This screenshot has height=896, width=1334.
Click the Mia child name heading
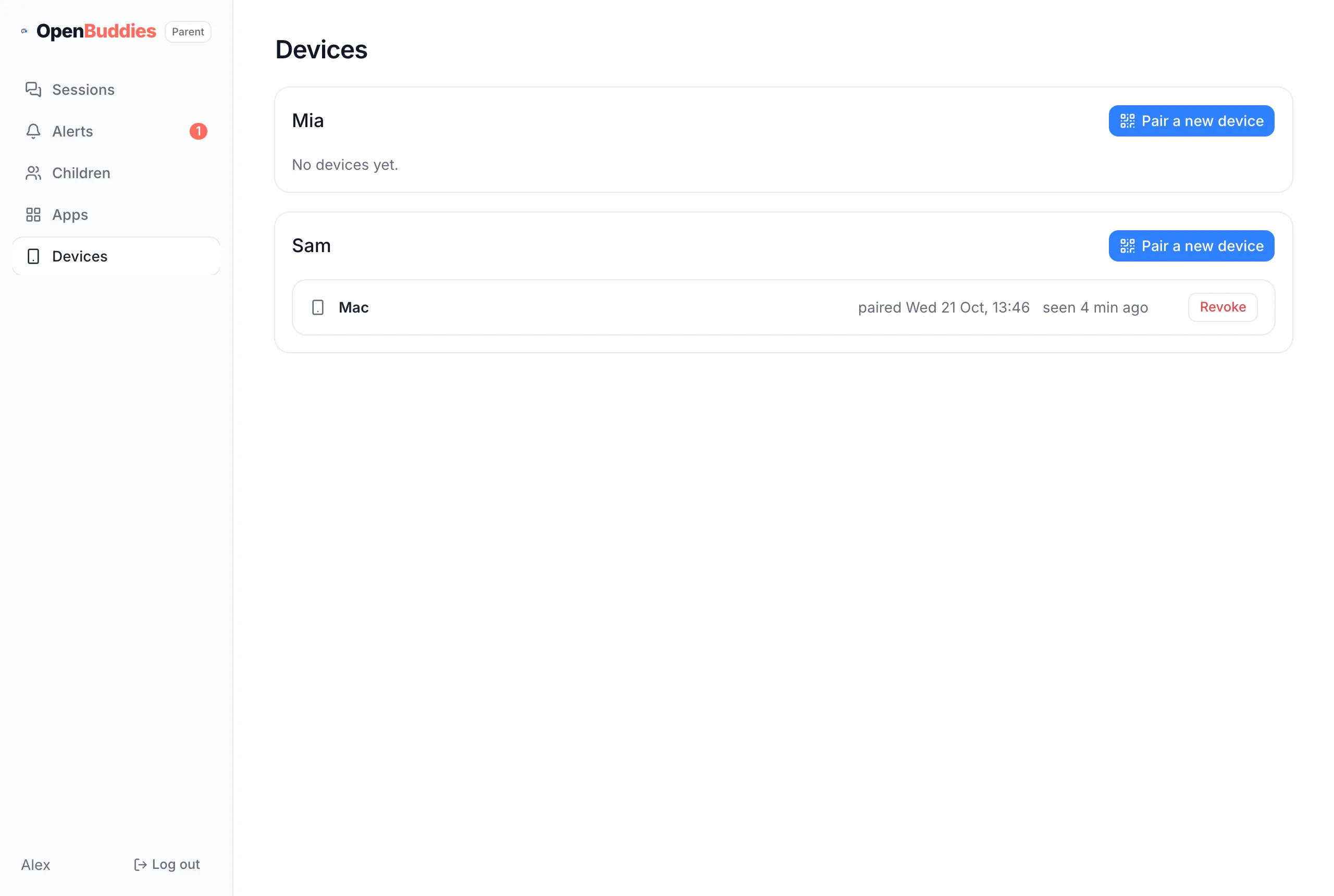[x=308, y=121]
